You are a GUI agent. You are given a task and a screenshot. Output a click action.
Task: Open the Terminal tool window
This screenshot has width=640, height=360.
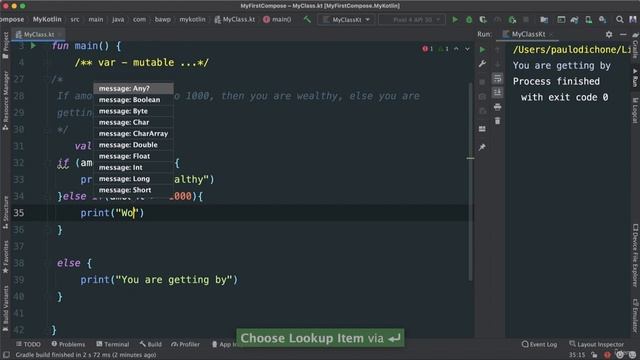[113, 344]
